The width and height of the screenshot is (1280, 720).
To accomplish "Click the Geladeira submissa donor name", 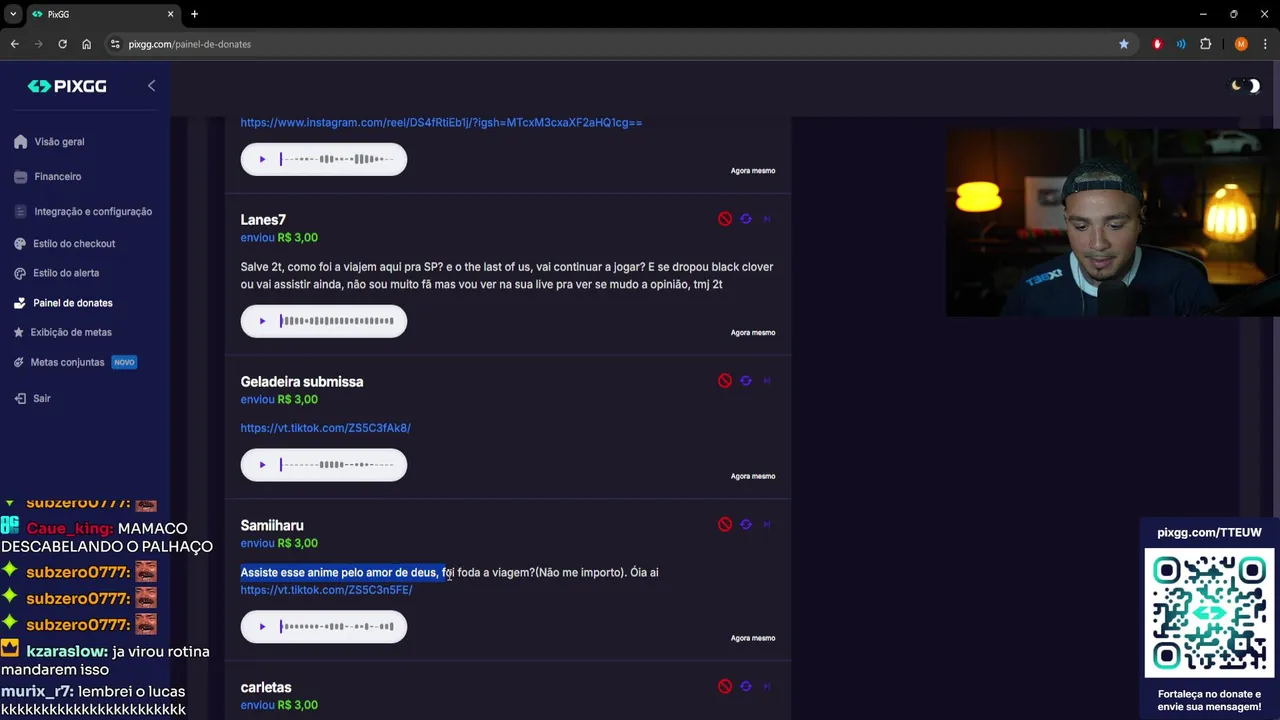I will [302, 382].
